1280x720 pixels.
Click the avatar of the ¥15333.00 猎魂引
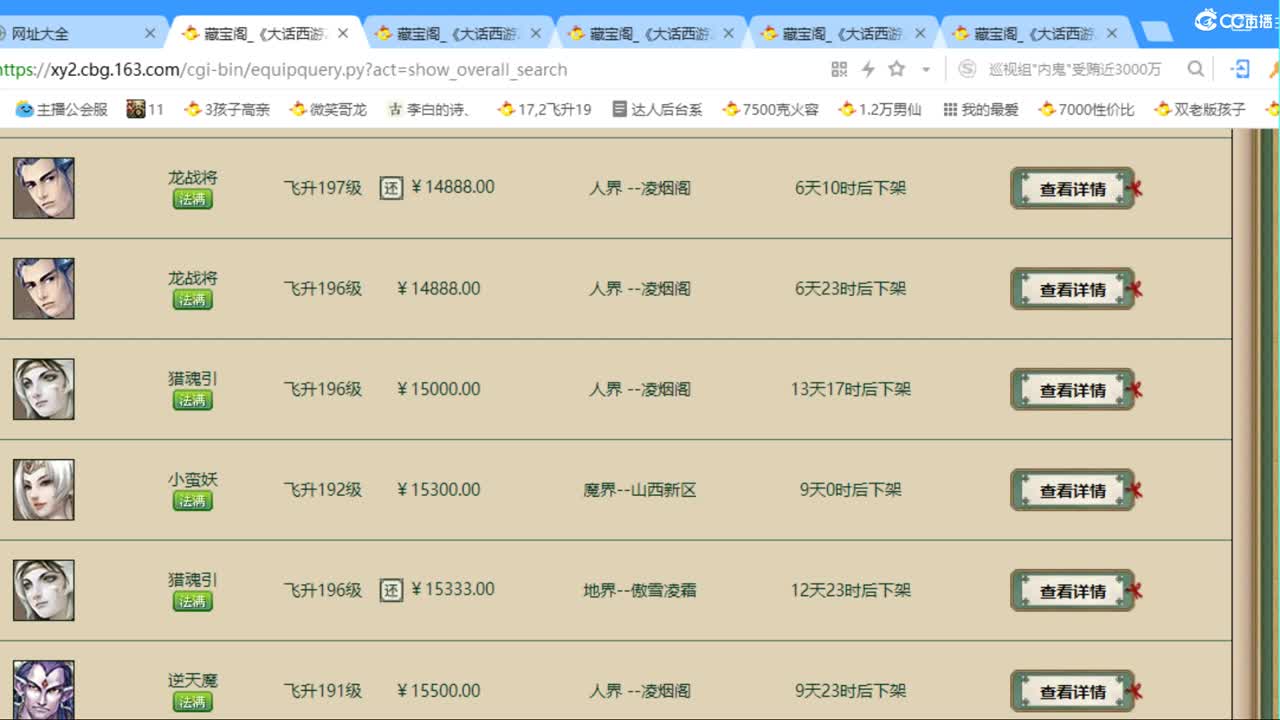(44, 590)
